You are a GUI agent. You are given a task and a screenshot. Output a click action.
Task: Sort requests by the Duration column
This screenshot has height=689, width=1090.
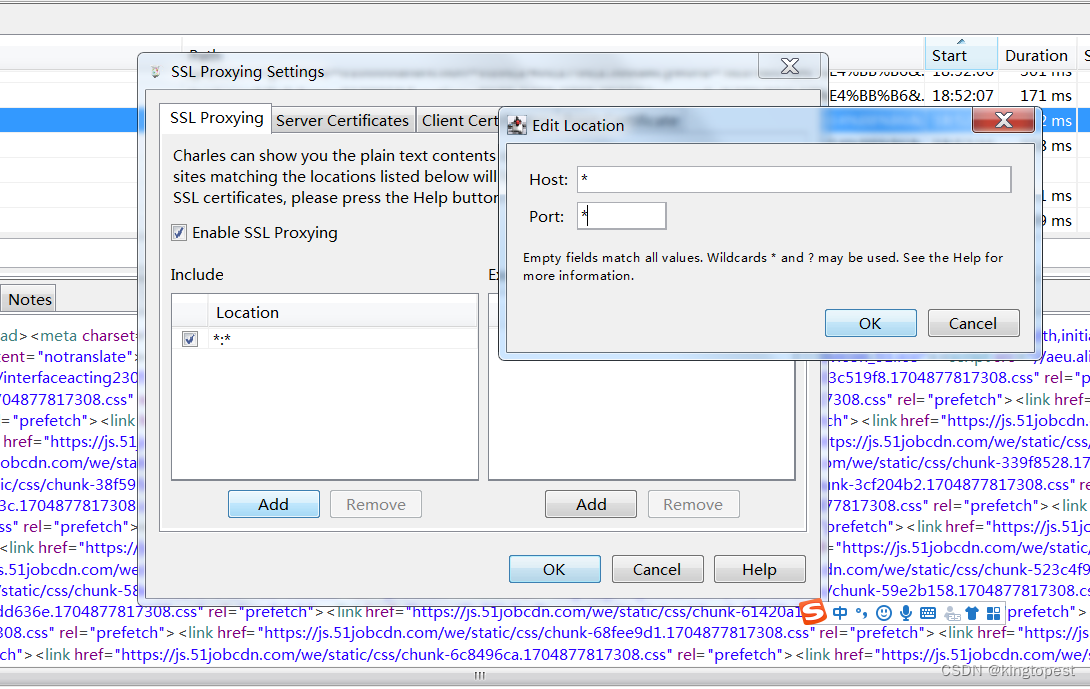[1036, 55]
